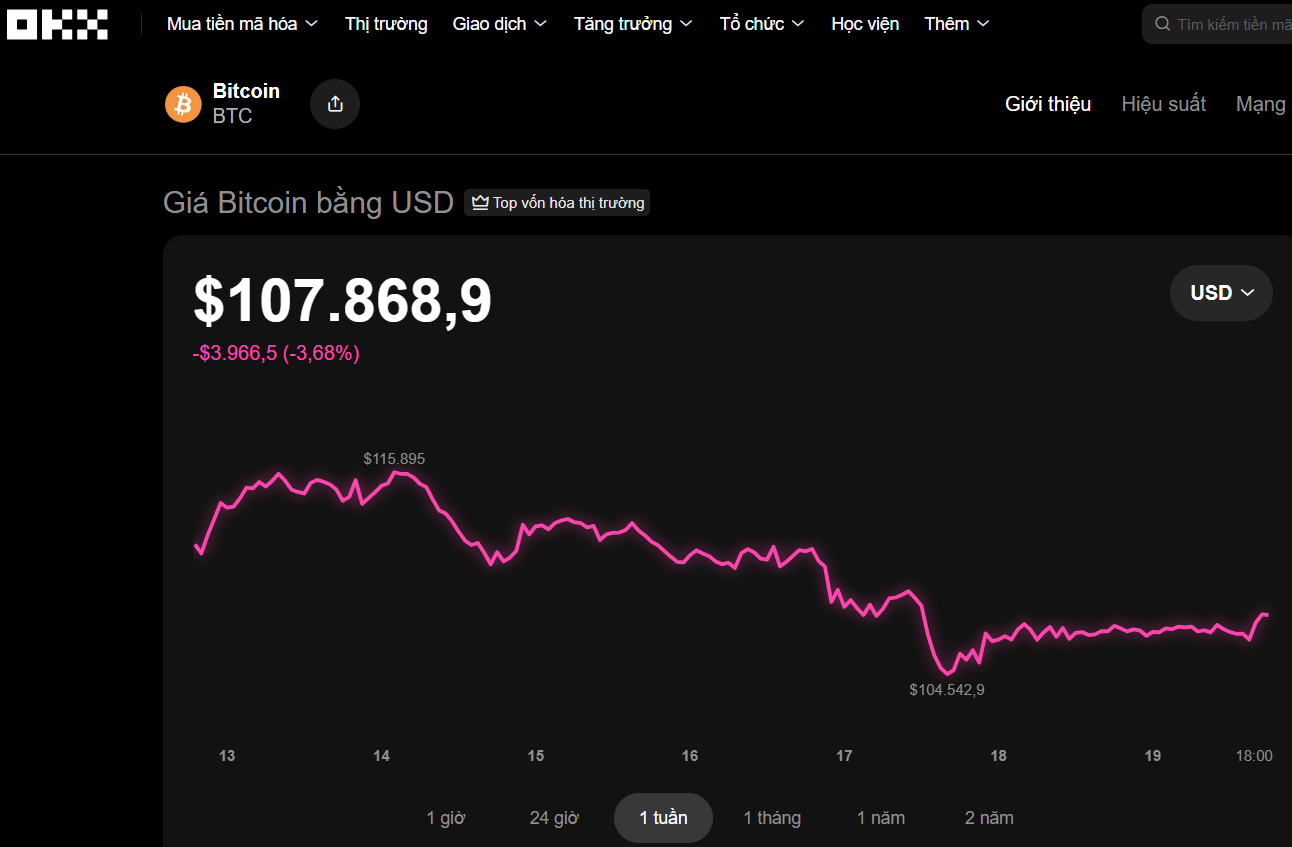Open the USD currency selector

(1221, 293)
